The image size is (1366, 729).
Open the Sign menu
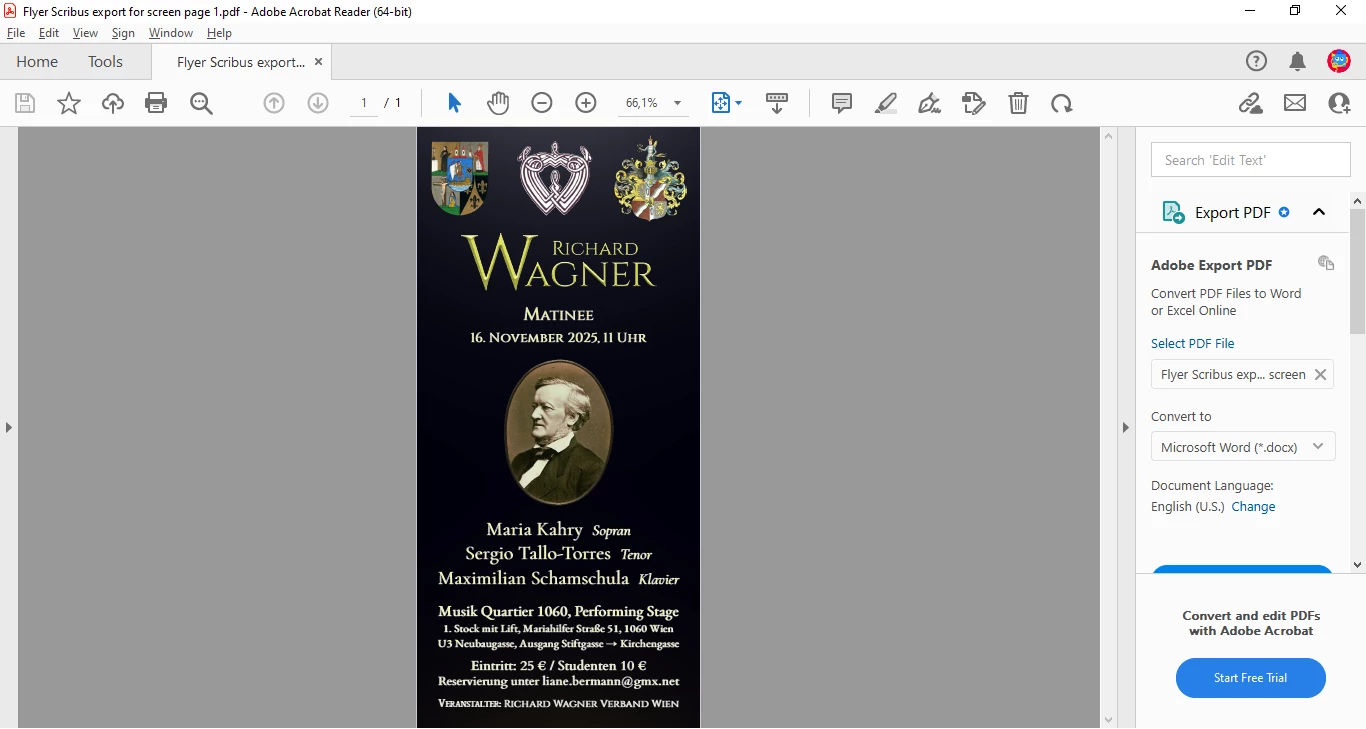click(123, 33)
